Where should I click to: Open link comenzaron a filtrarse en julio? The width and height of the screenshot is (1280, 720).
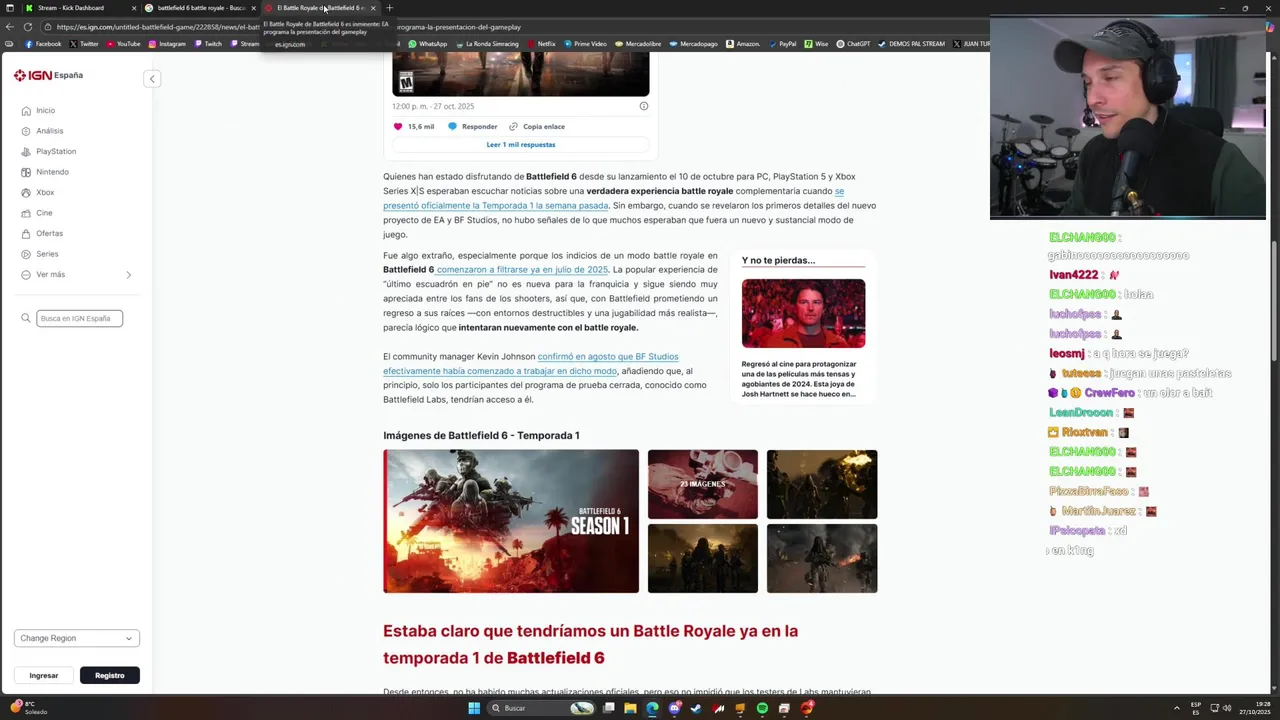coord(522,270)
